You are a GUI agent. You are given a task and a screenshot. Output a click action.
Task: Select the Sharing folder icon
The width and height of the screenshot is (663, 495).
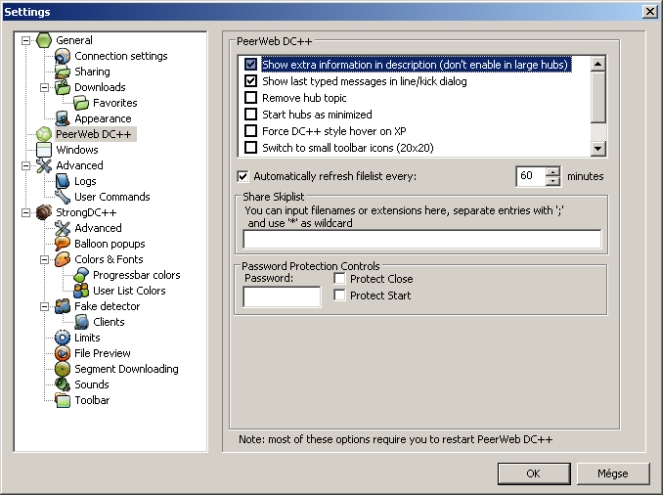tap(62, 72)
